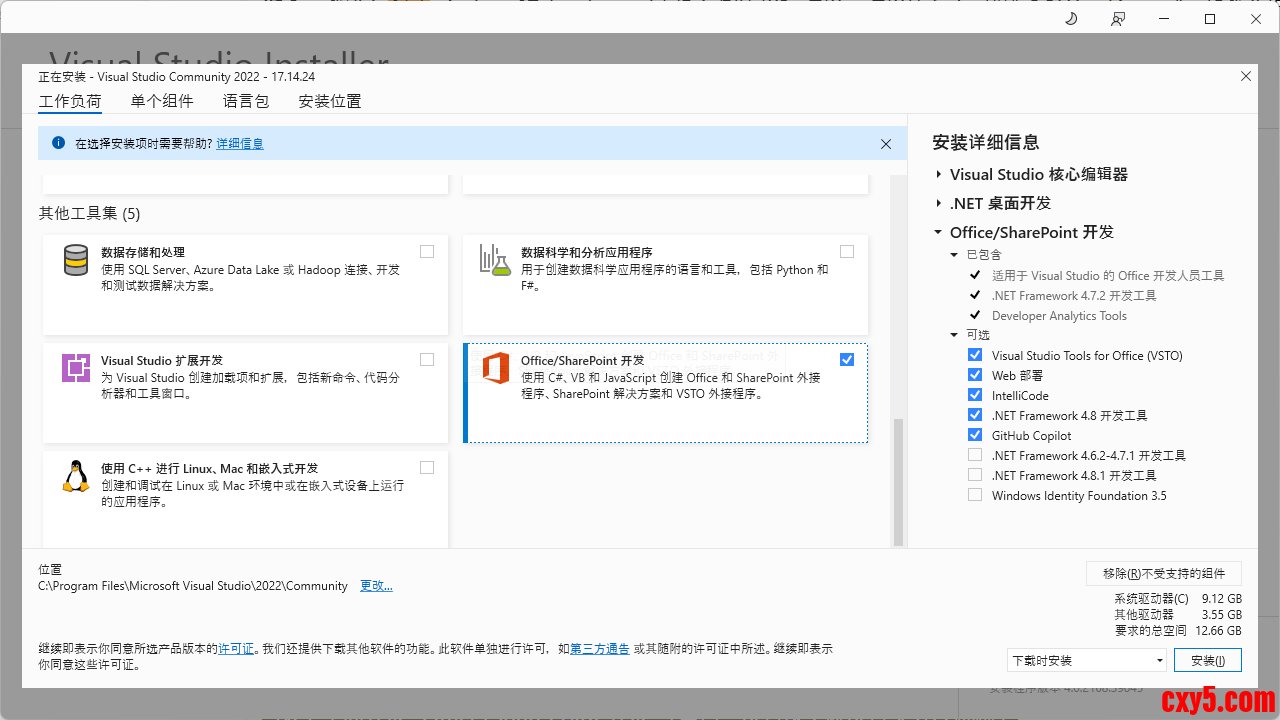Close the installing Visual Studio Community dialog
Viewport: 1280px width, 720px height.
pos(1246,76)
